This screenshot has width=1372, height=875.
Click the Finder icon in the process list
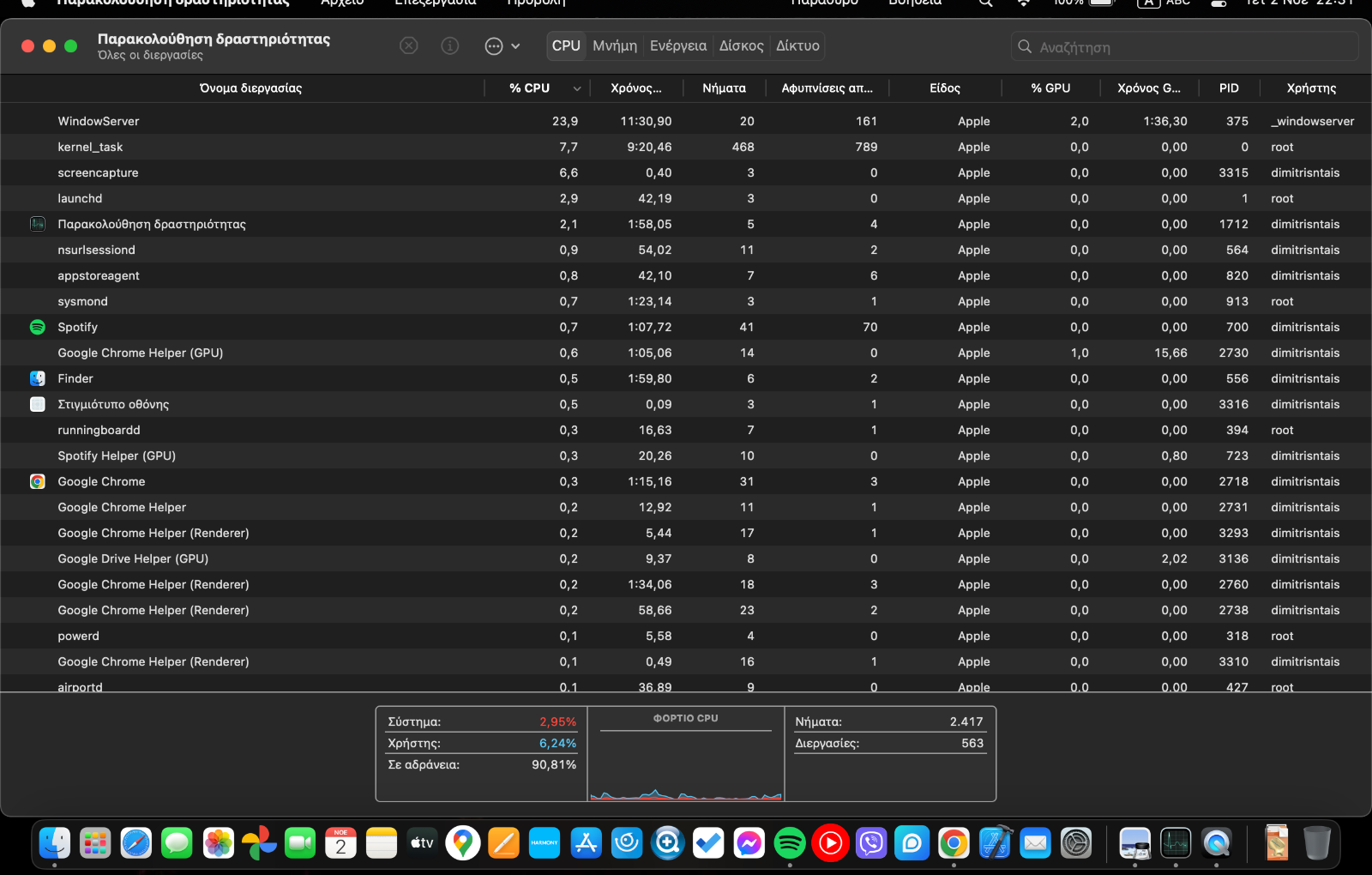pos(38,378)
